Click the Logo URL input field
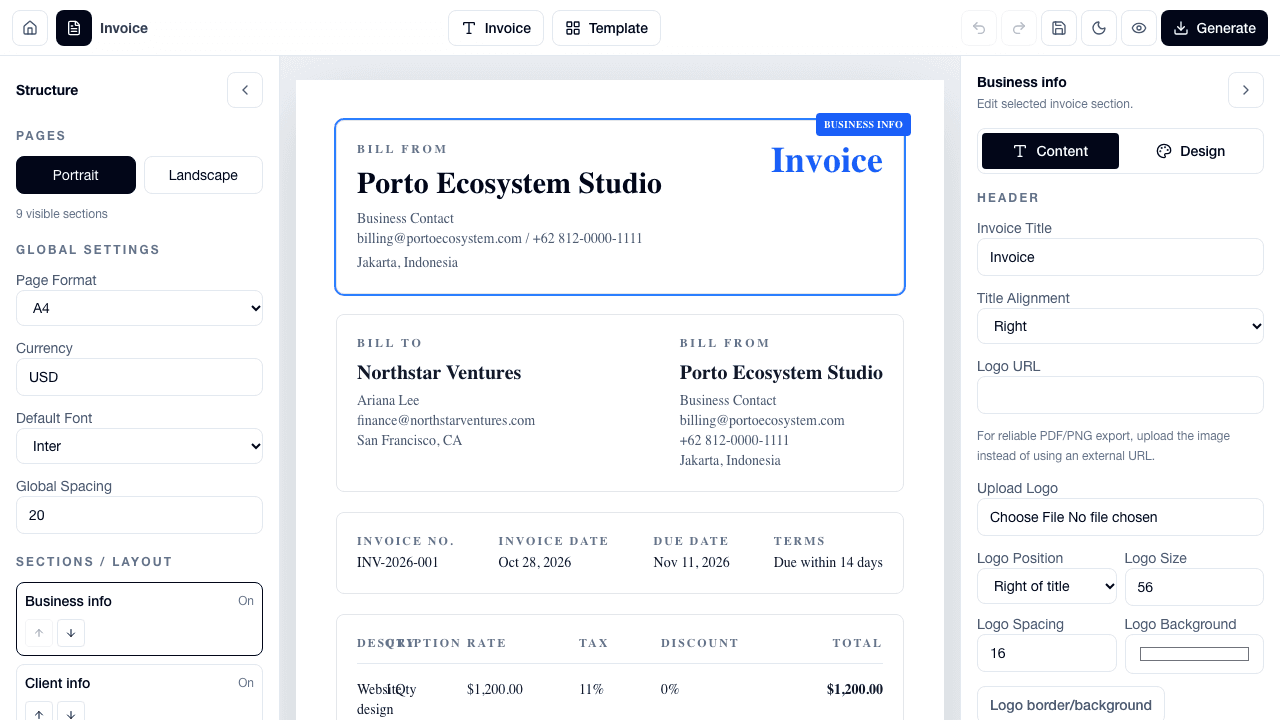 (1120, 395)
